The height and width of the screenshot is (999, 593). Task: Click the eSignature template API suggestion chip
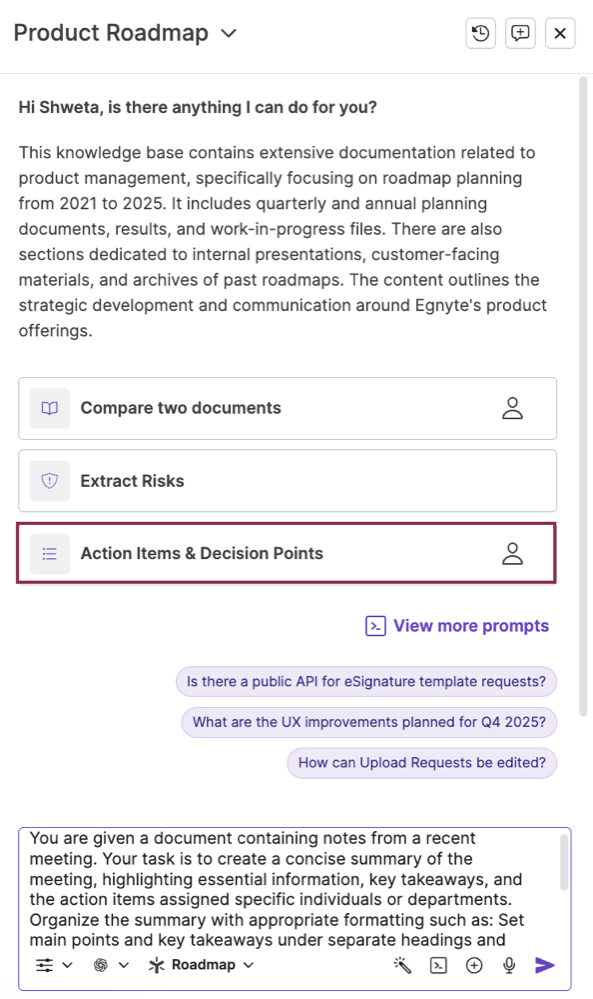point(367,681)
